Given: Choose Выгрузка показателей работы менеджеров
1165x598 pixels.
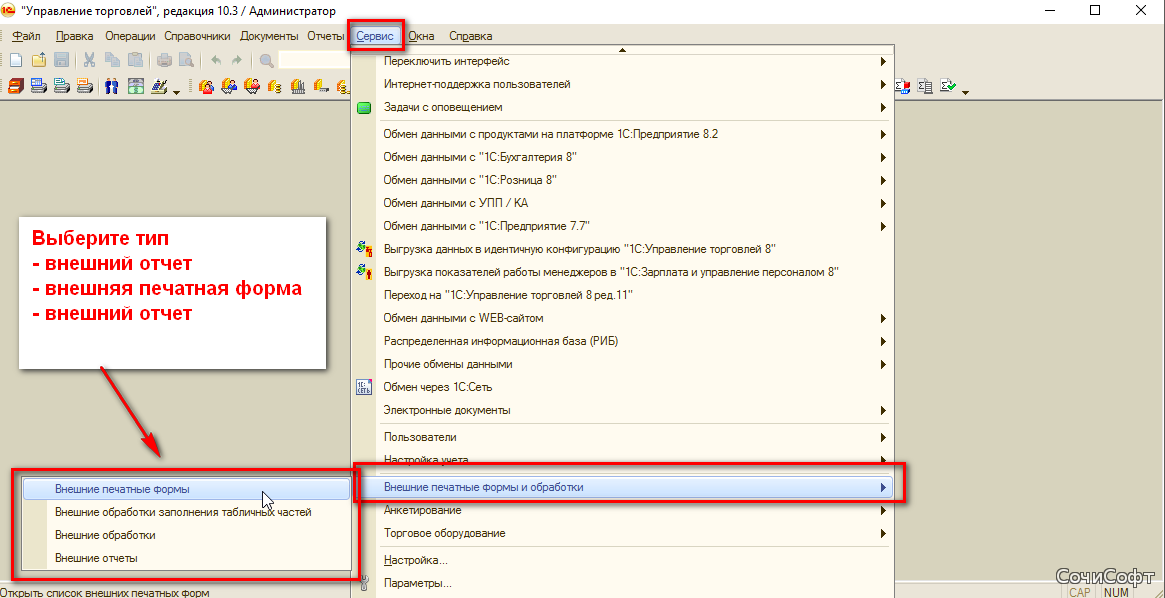Looking at the screenshot, I should [x=623, y=272].
